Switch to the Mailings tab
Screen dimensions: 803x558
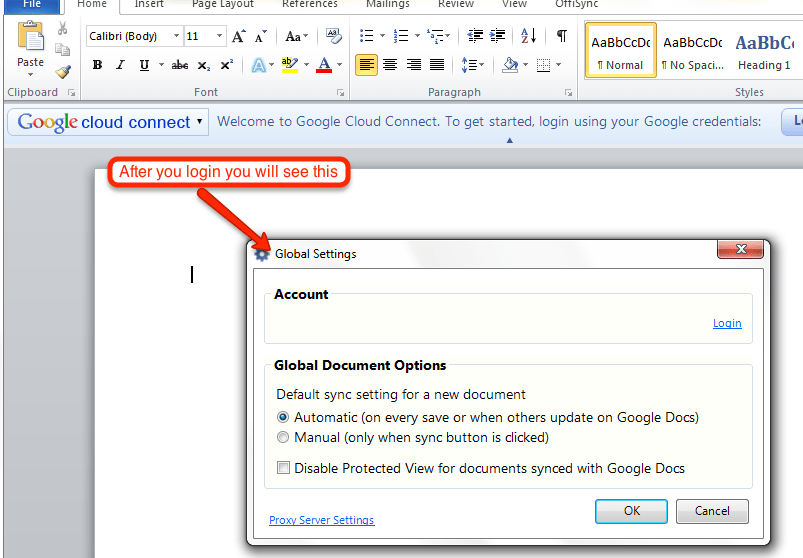coord(388,4)
